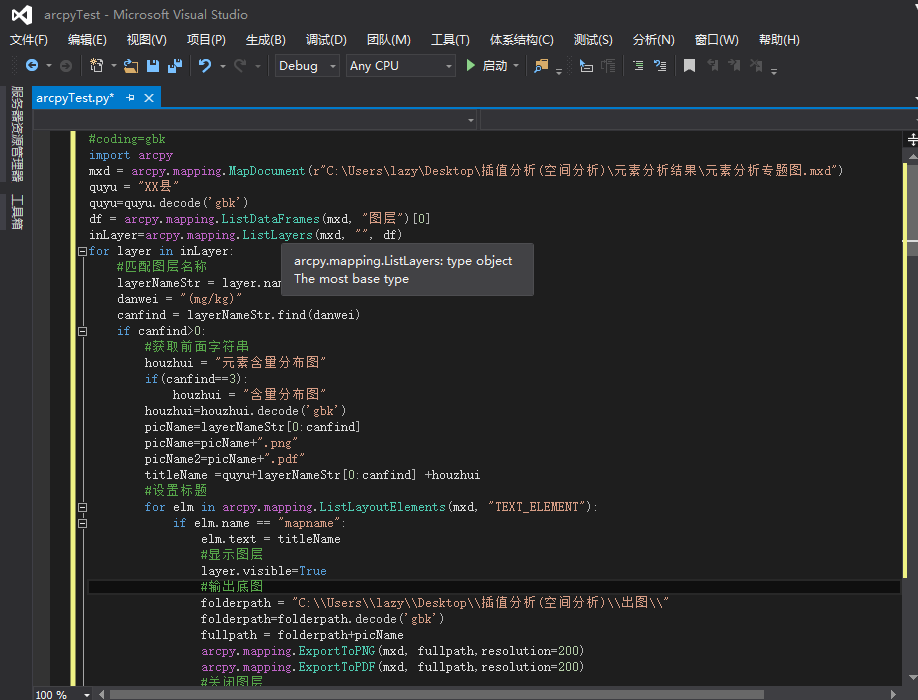
Task: Save the file with the floppy disk icon
Action: point(153,66)
